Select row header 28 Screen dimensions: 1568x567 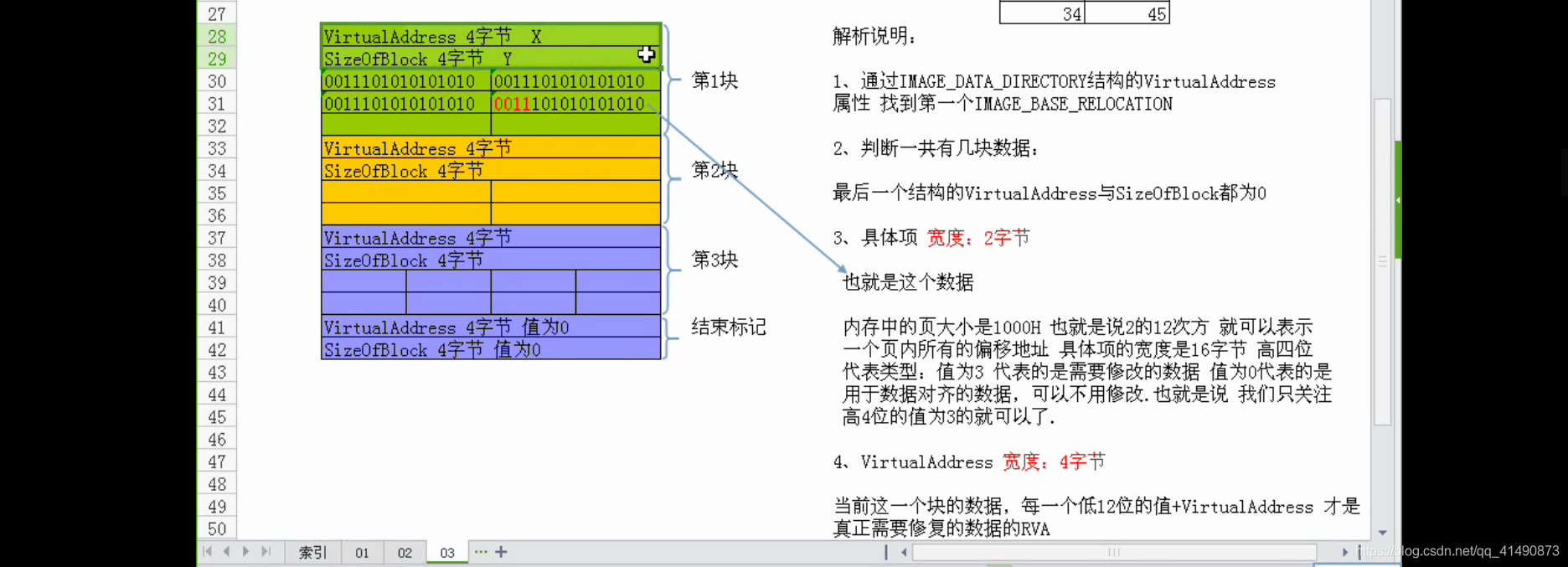coord(217,36)
